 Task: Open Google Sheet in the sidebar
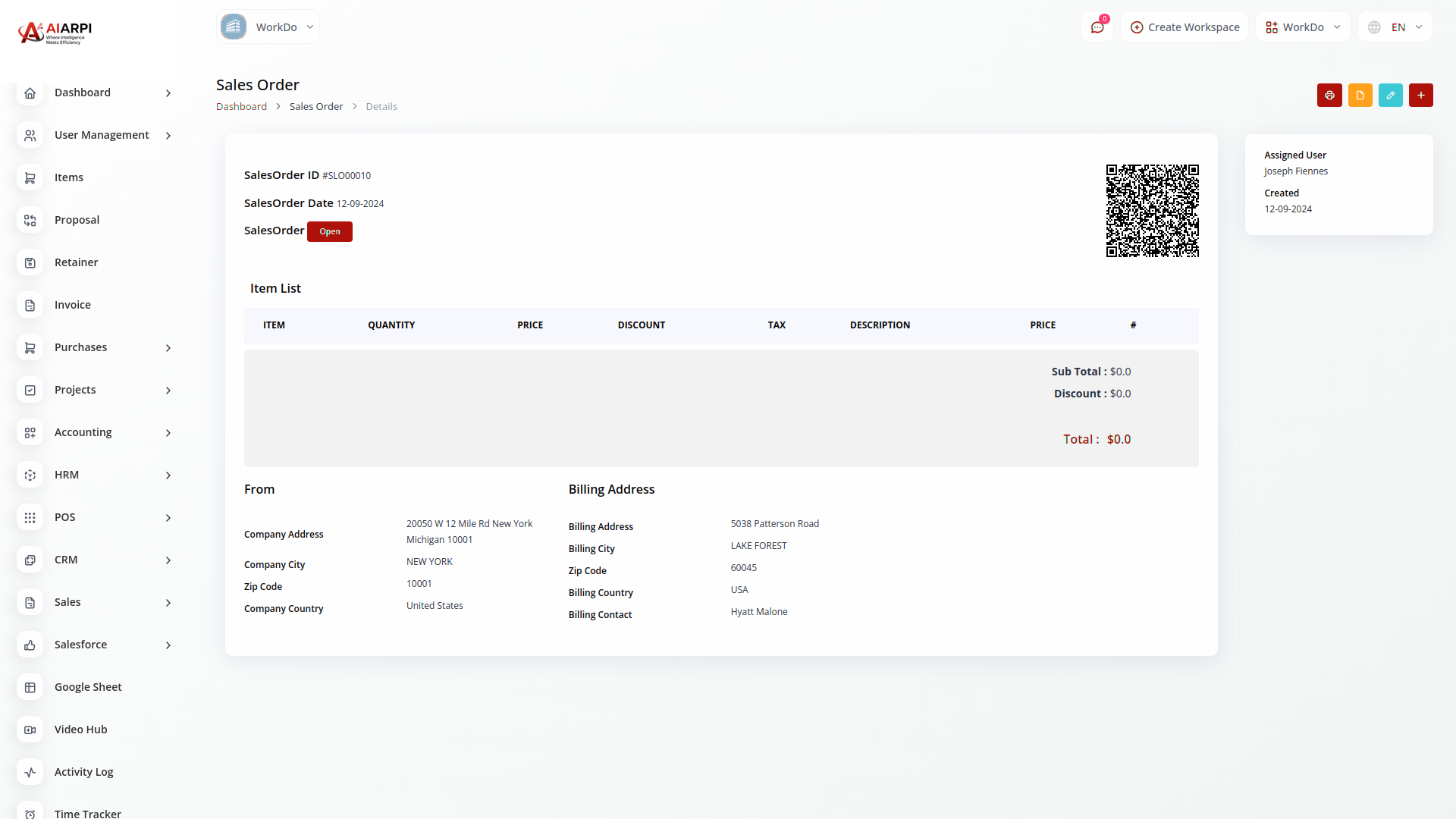[x=88, y=687]
